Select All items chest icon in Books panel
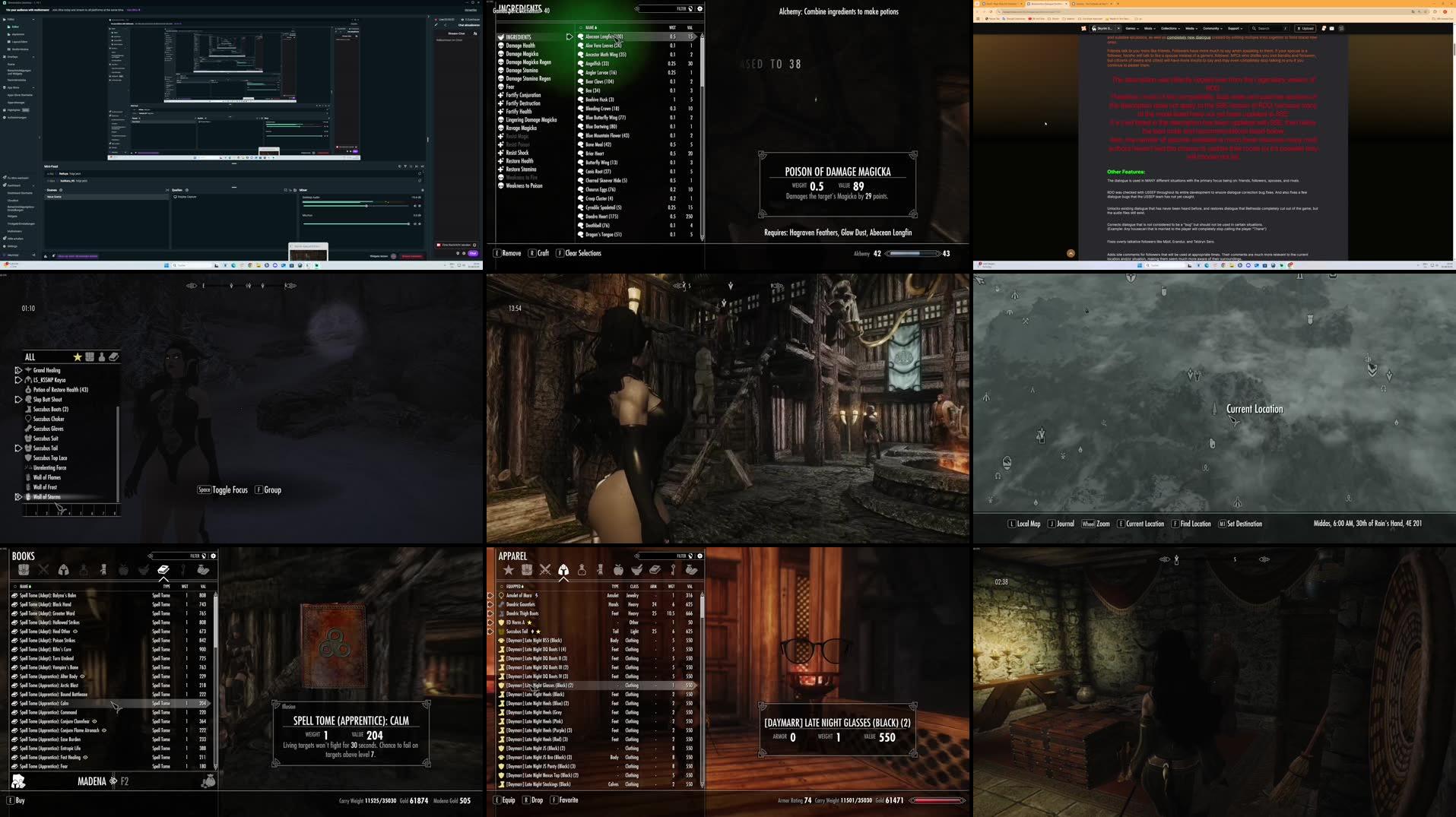The width and height of the screenshot is (1456, 817). [24, 570]
